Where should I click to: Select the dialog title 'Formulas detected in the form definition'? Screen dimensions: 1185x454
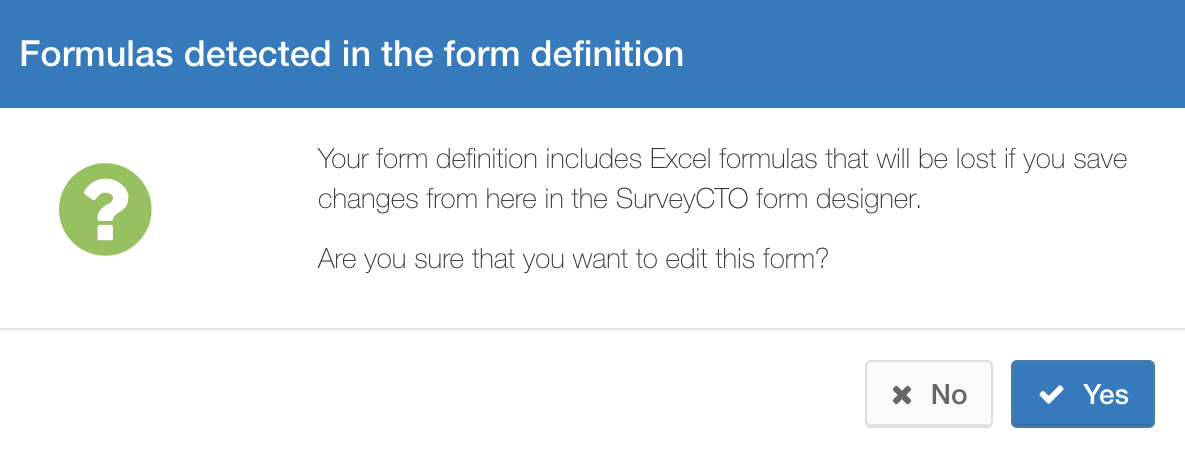click(351, 54)
